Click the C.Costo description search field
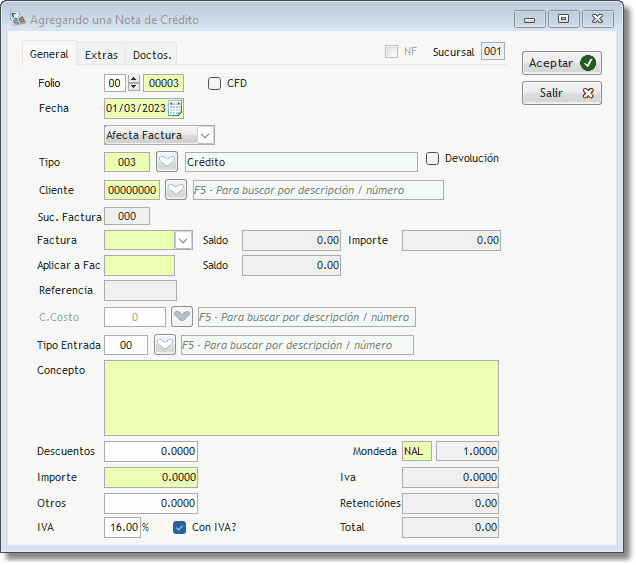Viewport: 636px width, 565px height. (307, 317)
